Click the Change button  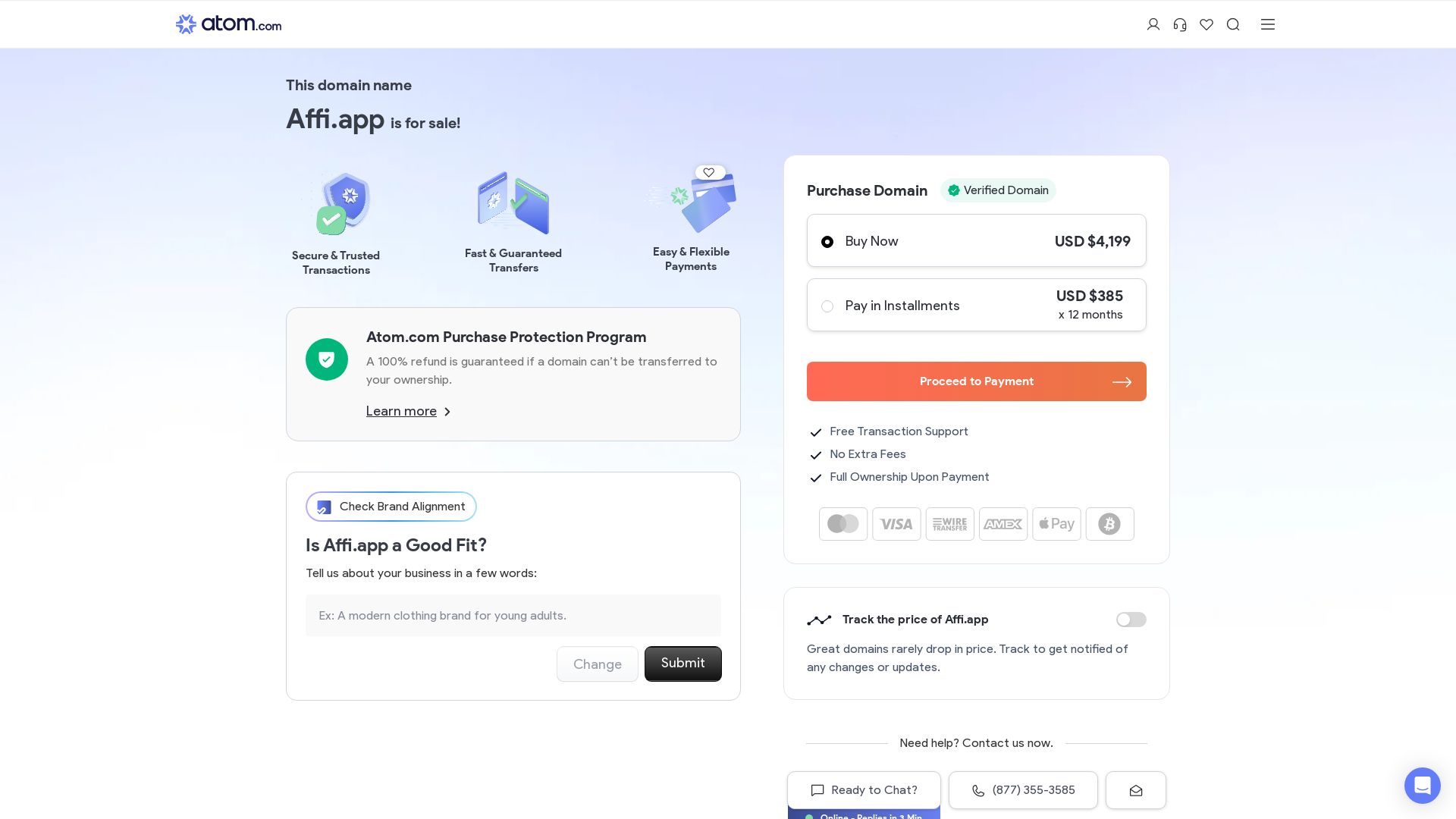[x=597, y=664]
